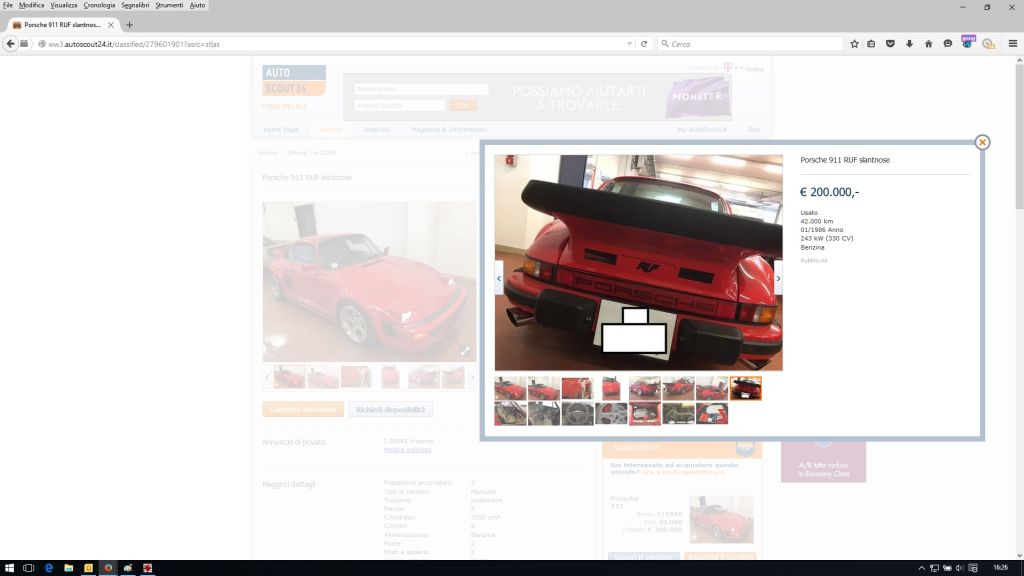
Task: Open the page identity icon in address bar
Action: 42,44
